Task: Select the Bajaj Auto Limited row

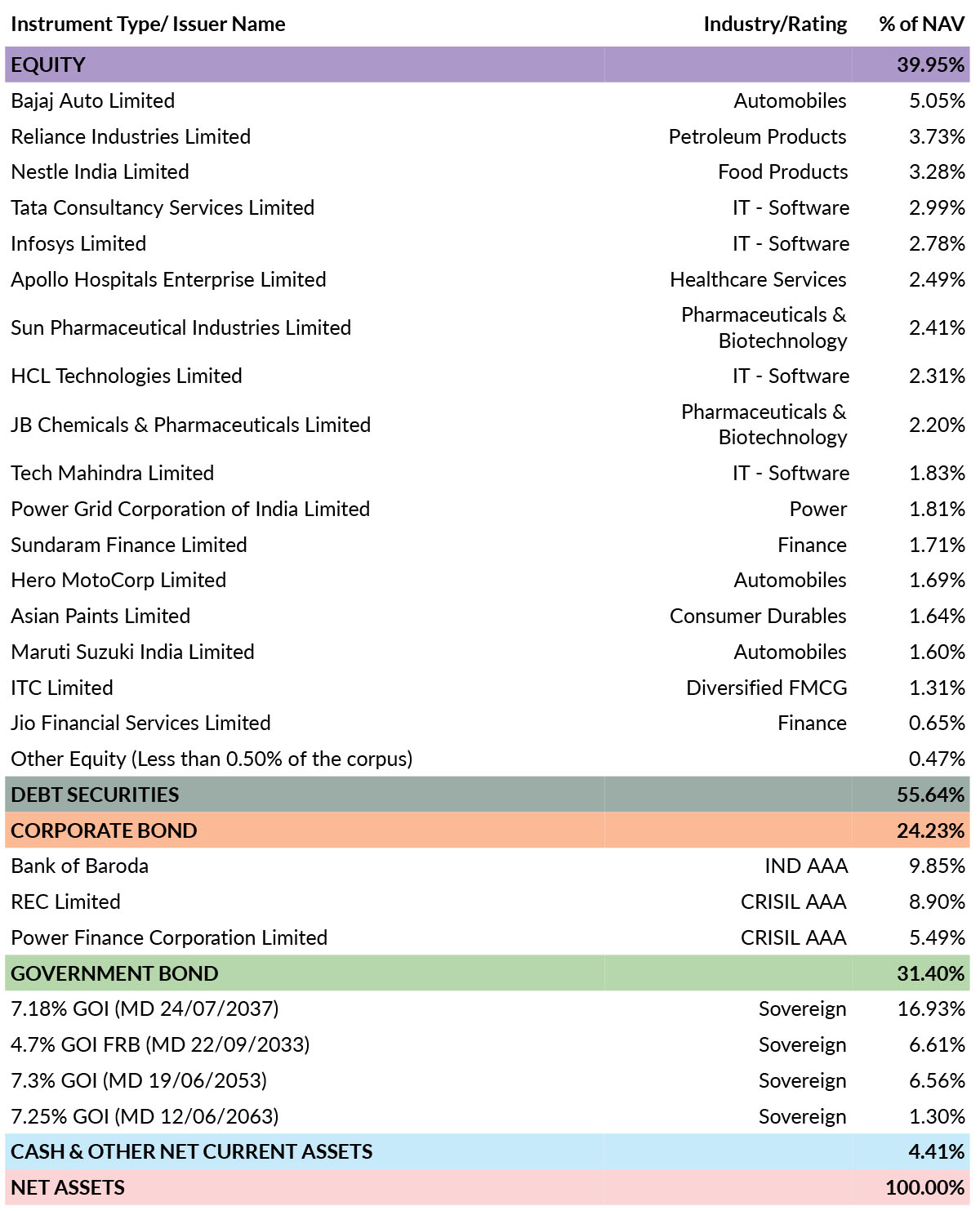Action: pyautogui.click(x=488, y=100)
